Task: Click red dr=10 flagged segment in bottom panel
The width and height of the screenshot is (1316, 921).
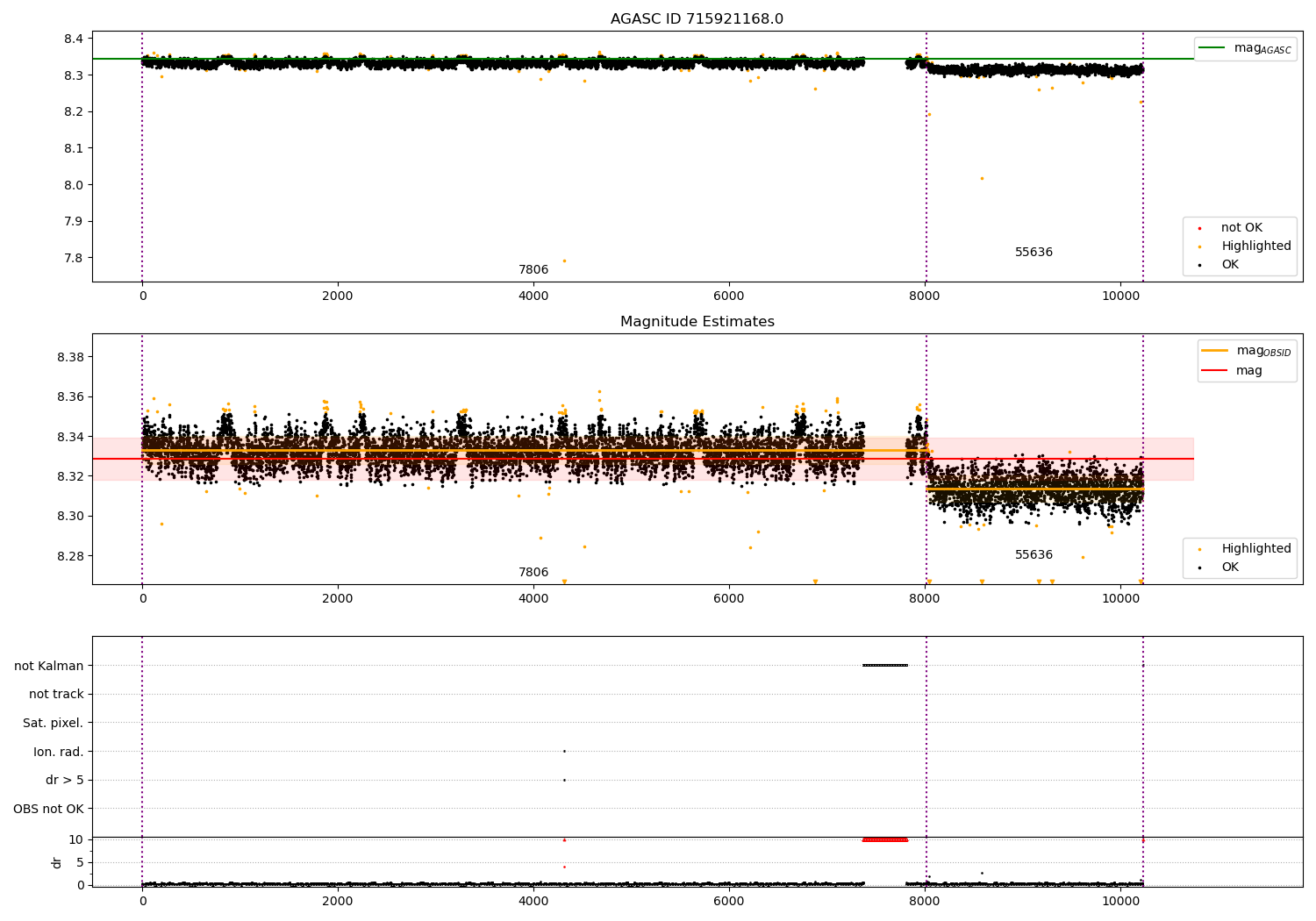Action: pyautogui.click(x=885, y=840)
